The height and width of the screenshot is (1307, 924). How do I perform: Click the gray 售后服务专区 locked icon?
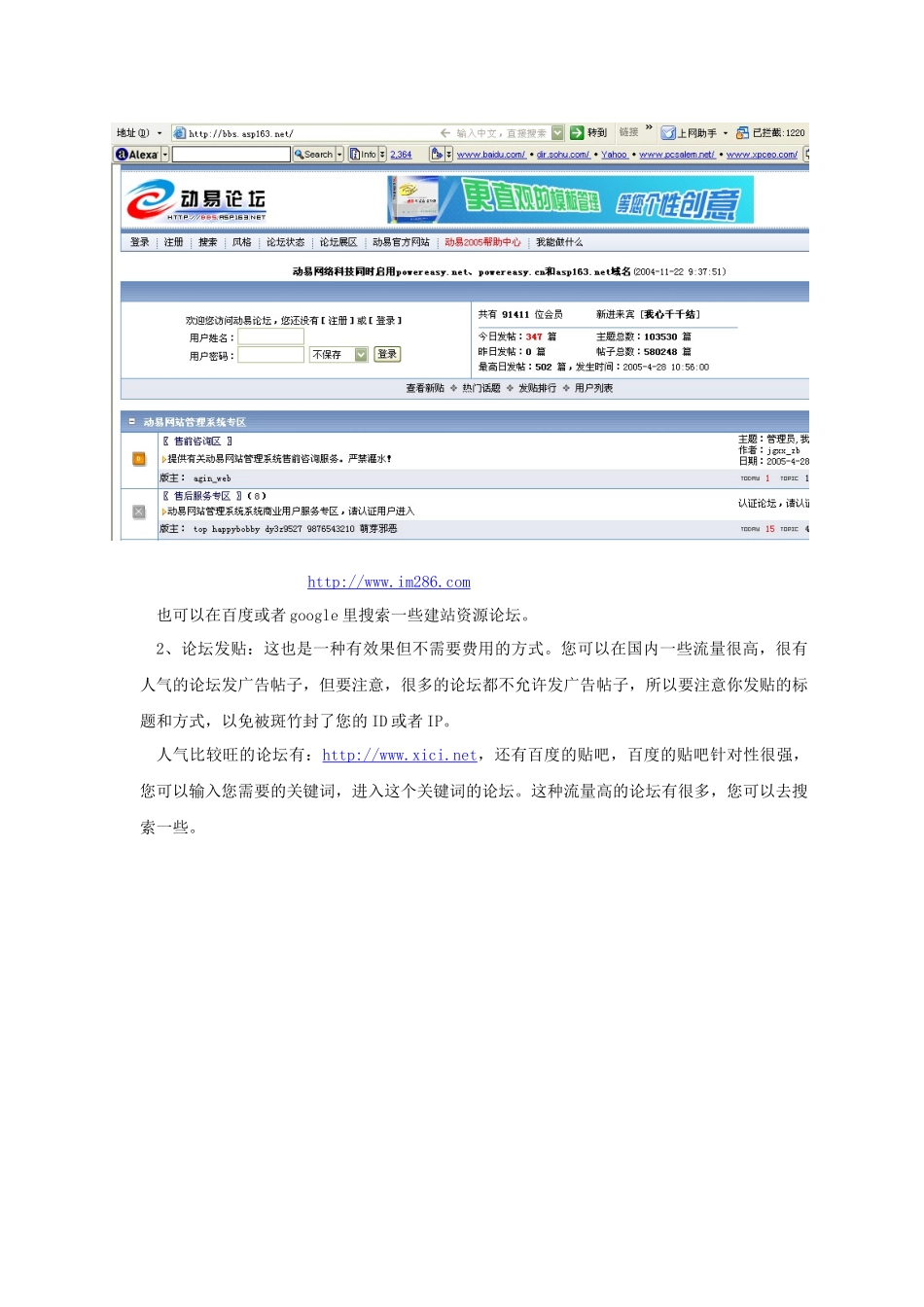click(139, 512)
